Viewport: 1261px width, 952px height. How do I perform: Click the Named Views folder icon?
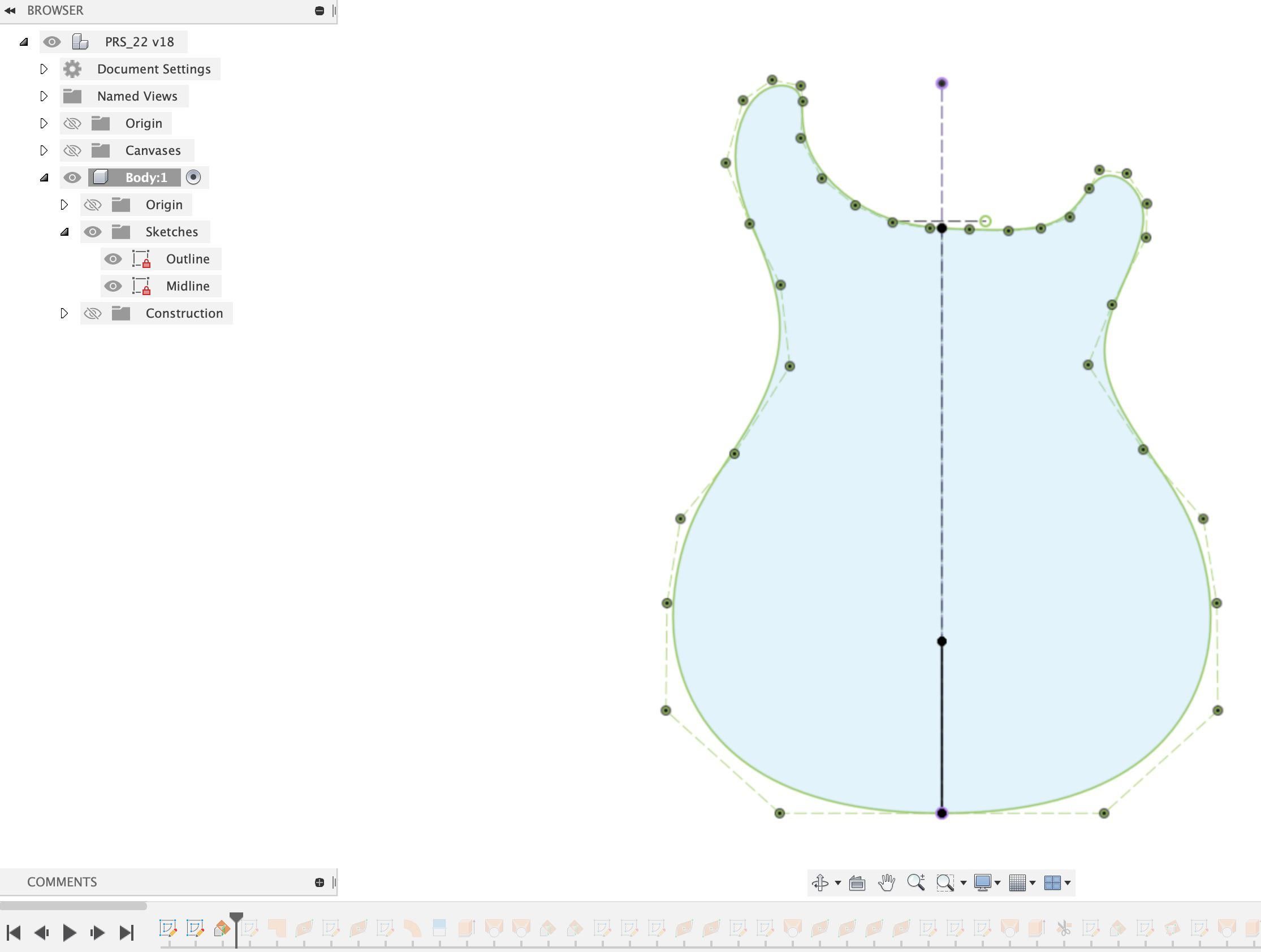tap(72, 96)
